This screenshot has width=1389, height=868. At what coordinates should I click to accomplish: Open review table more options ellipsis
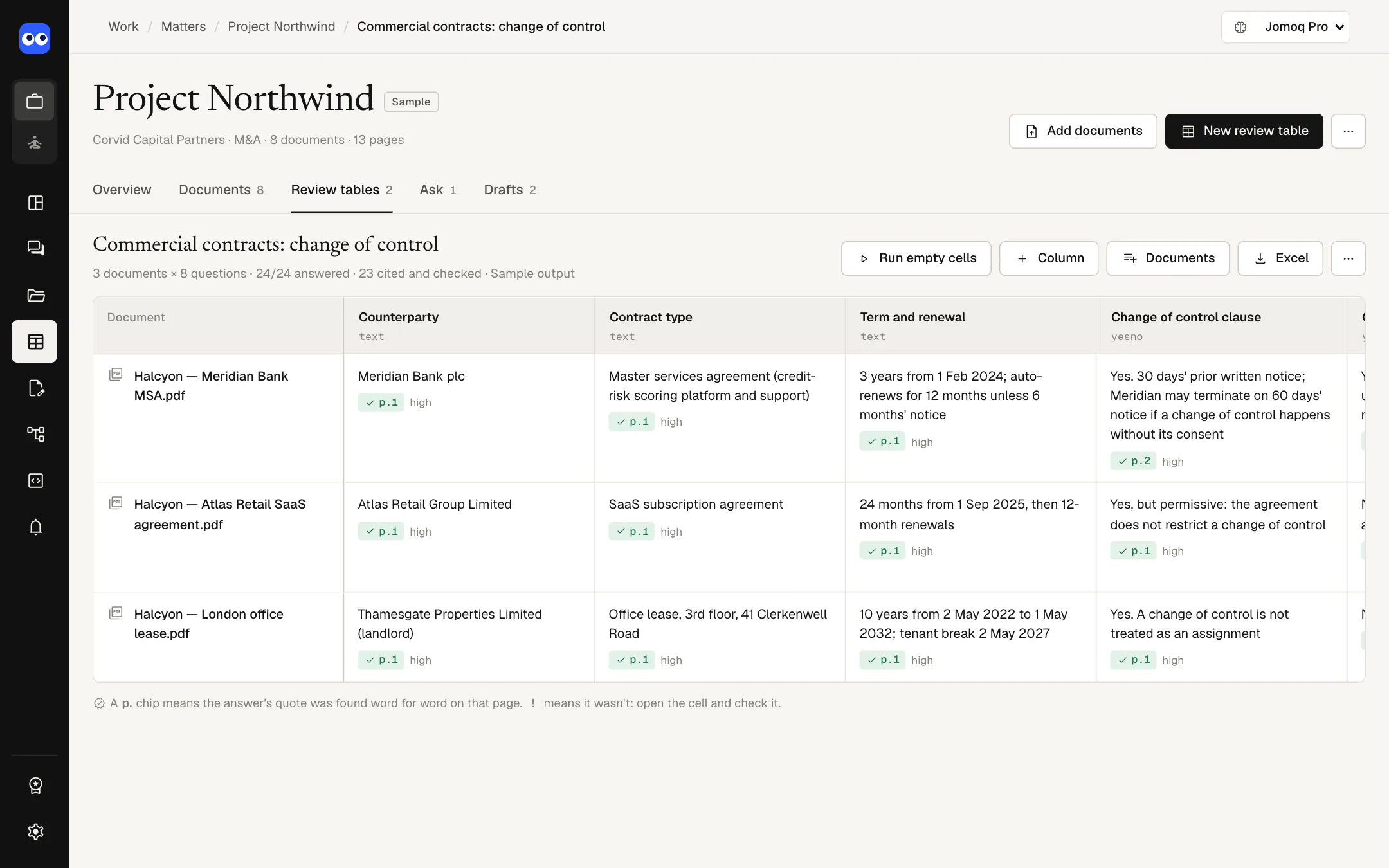point(1348,258)
